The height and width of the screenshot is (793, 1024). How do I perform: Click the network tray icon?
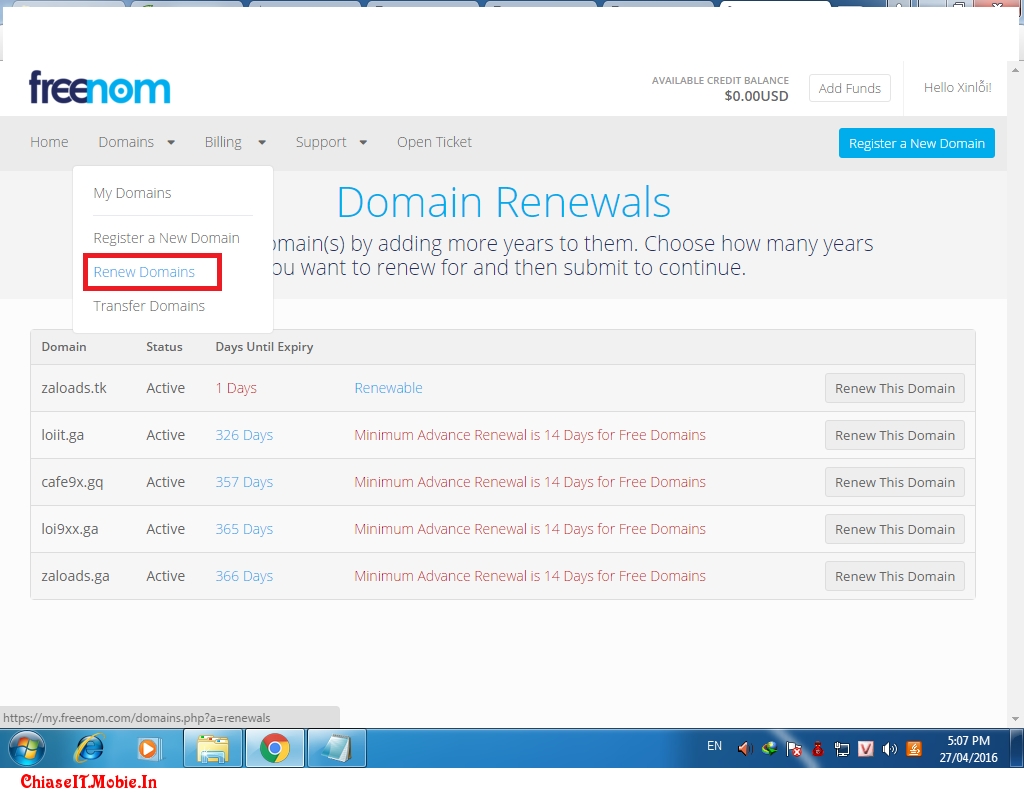click(842, 749)
